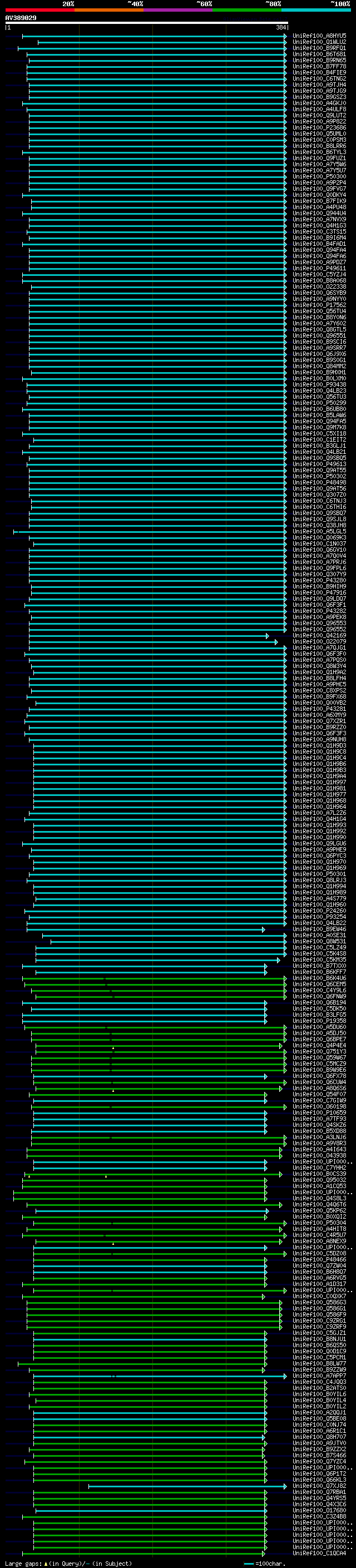
Task: Click the UniRef100_P50304 hit label
Action: [x=319, y=1223]
